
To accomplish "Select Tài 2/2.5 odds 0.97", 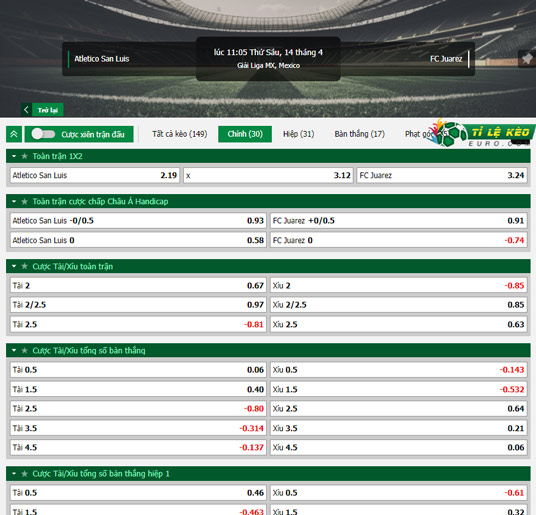I will (x=138, y=304).
